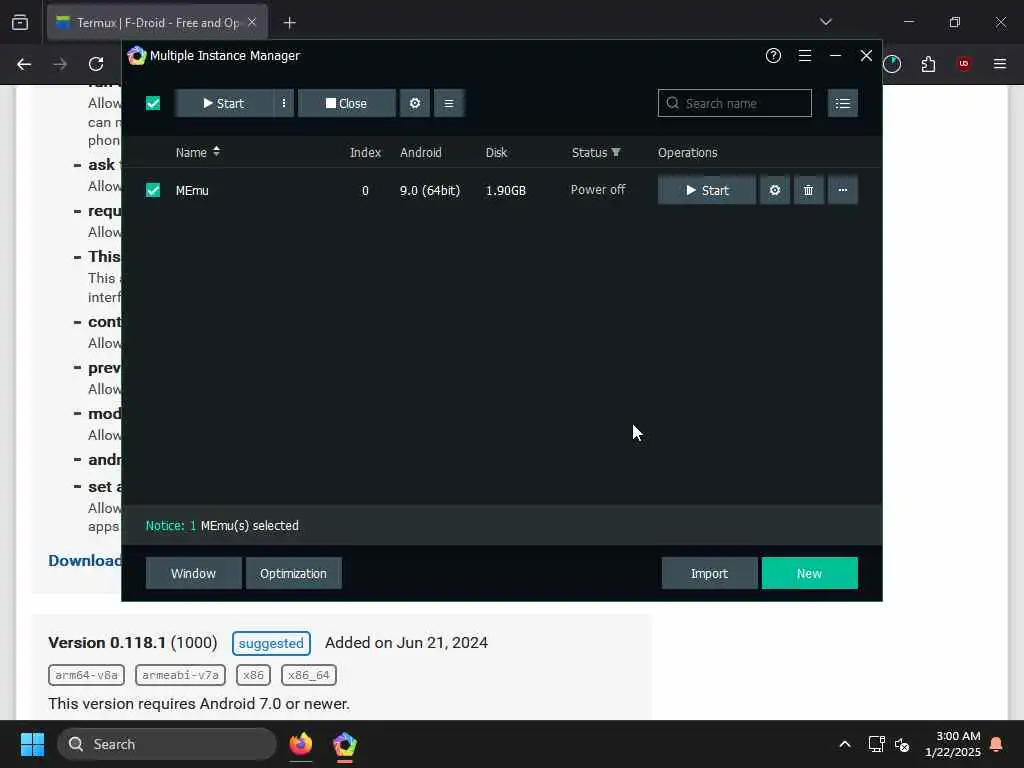Image resolution: width=1024 pixels, height=768 pixels.
Task: Open taskbar clock showing 3:00 AM
Action: click(952, 744)
